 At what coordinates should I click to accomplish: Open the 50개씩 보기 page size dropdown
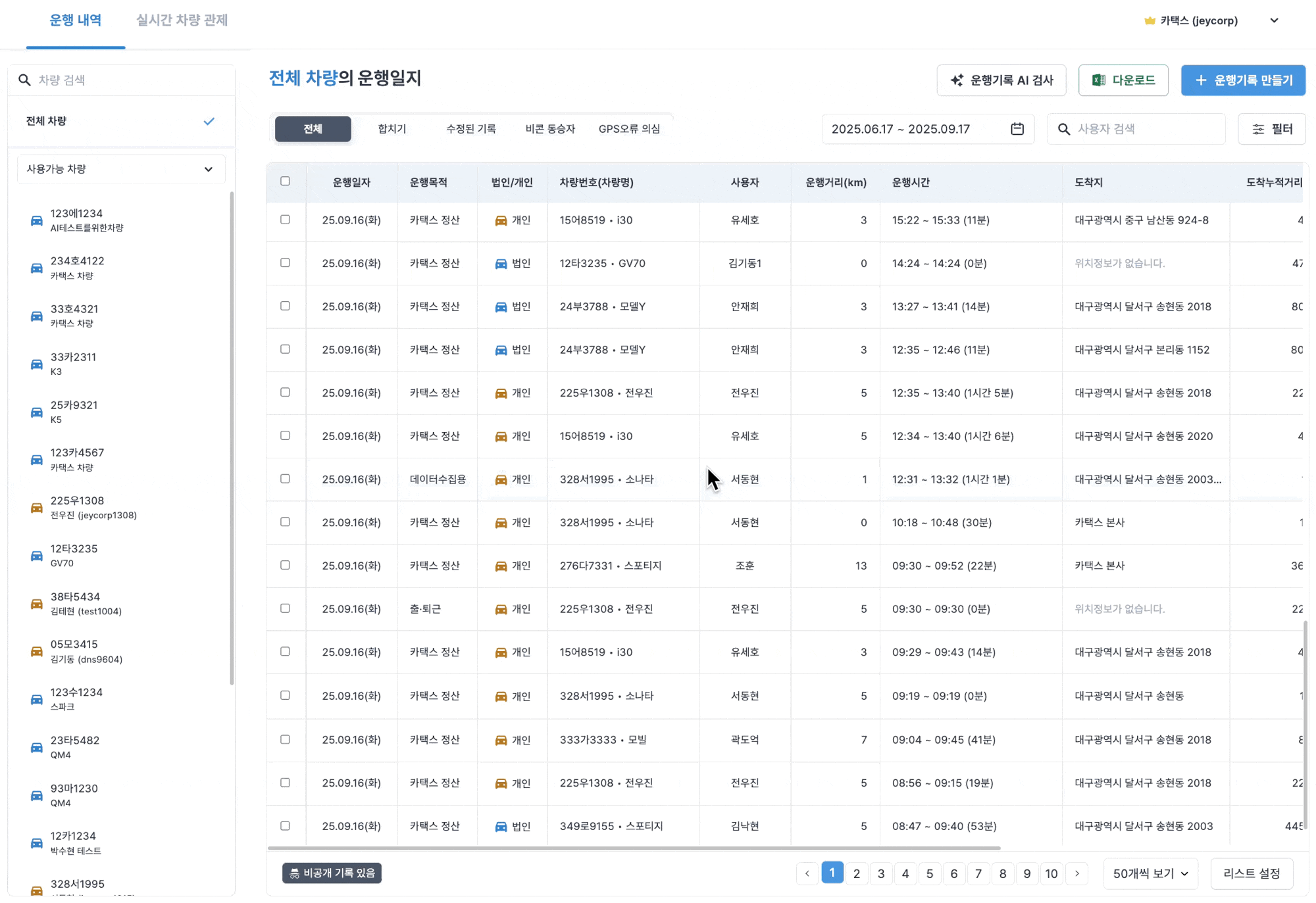1150,873
